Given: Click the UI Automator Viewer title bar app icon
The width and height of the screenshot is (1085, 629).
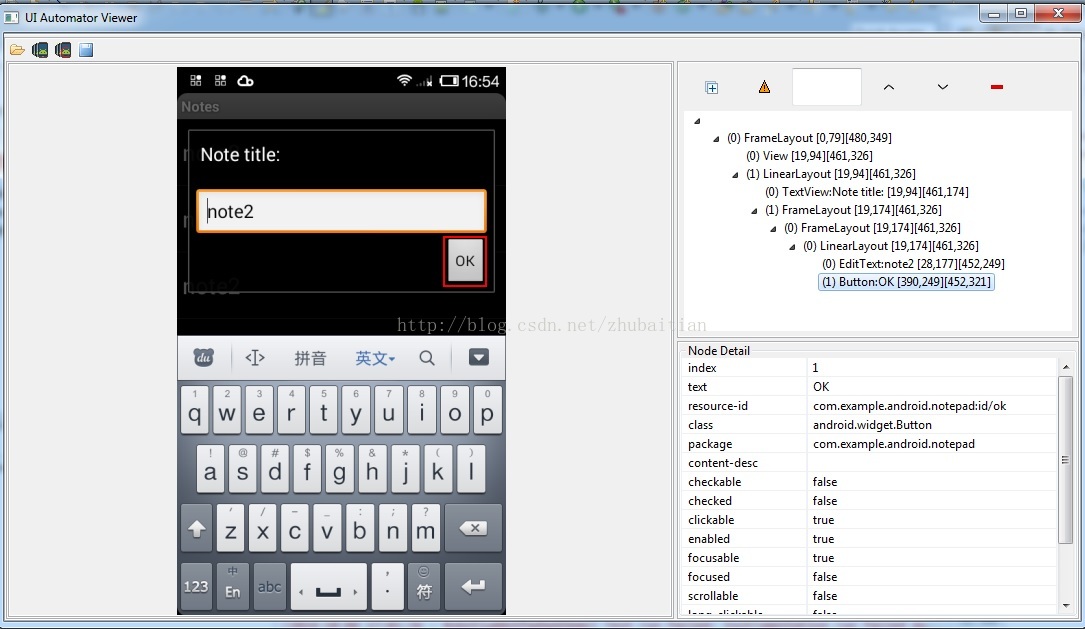Looking at the screenshot, I should (11, 17).
